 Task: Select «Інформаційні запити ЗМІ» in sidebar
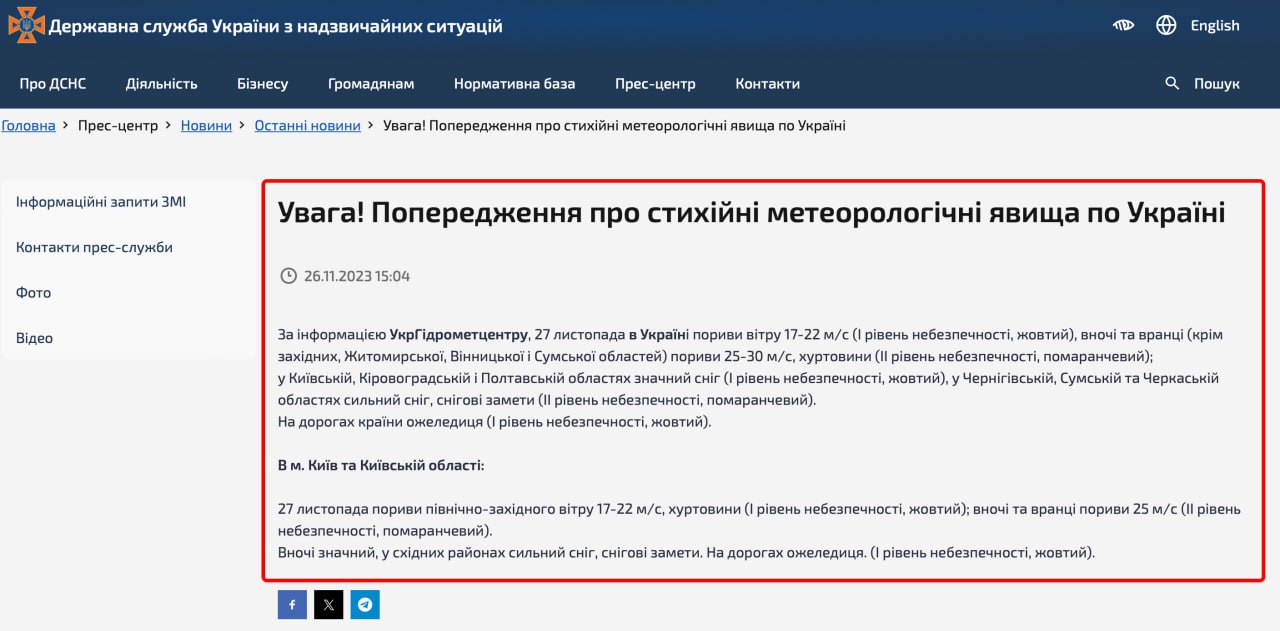point(101,202)
